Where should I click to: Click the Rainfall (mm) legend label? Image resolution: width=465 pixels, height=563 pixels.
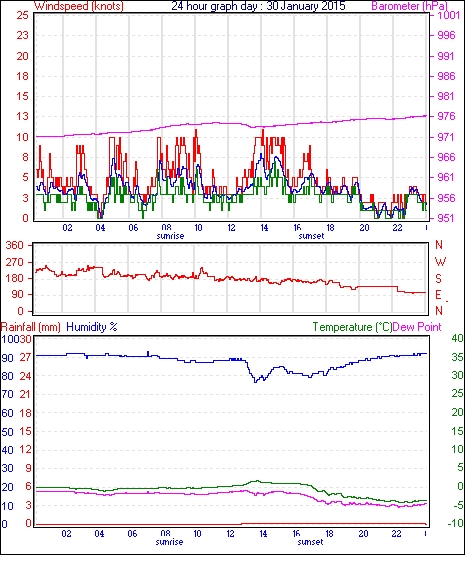tap(31, 327)
